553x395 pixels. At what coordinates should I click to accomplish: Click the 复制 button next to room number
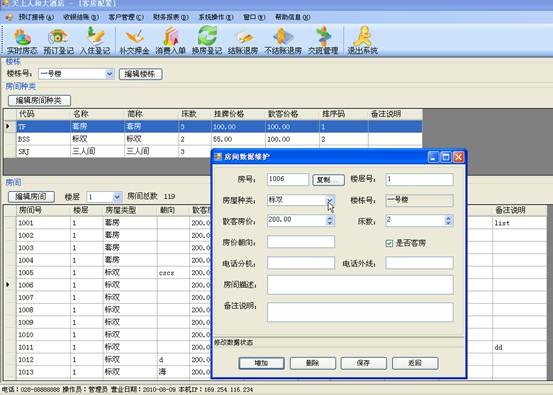point(328,180)
